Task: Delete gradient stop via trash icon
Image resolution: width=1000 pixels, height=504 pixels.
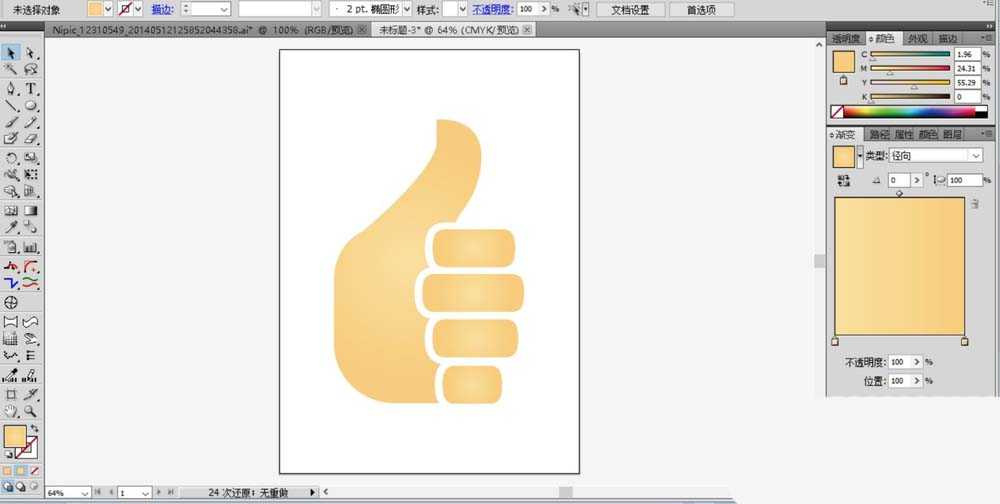Action: (x=974, y=204)
